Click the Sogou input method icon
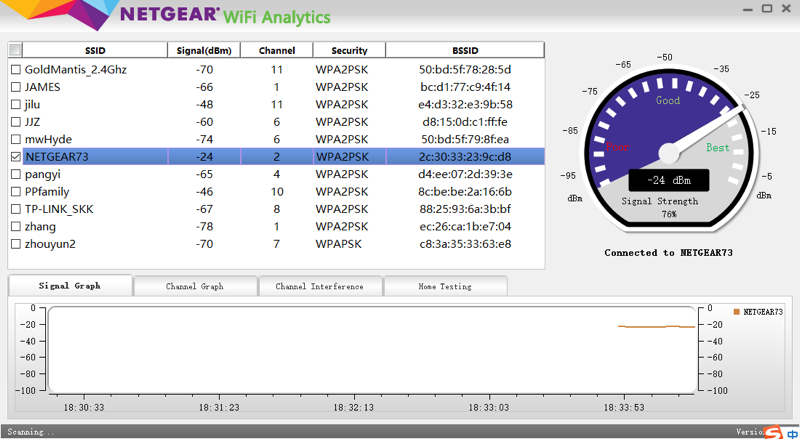The height and width of the screenshot is (439, 800). point(773,432)
